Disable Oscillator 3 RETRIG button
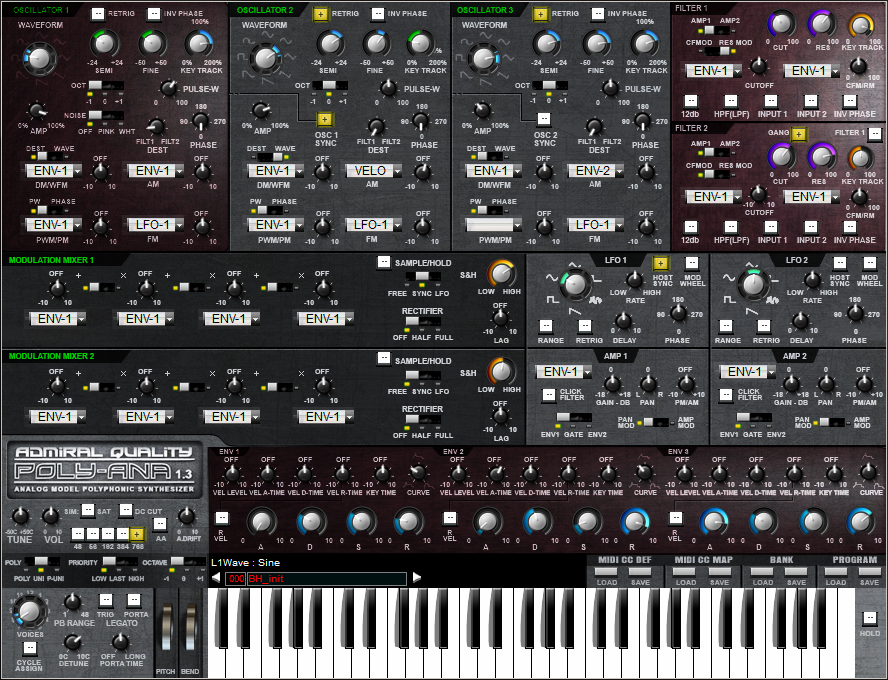The width and height of the screenshot is (888, 680). pos(540,14)
